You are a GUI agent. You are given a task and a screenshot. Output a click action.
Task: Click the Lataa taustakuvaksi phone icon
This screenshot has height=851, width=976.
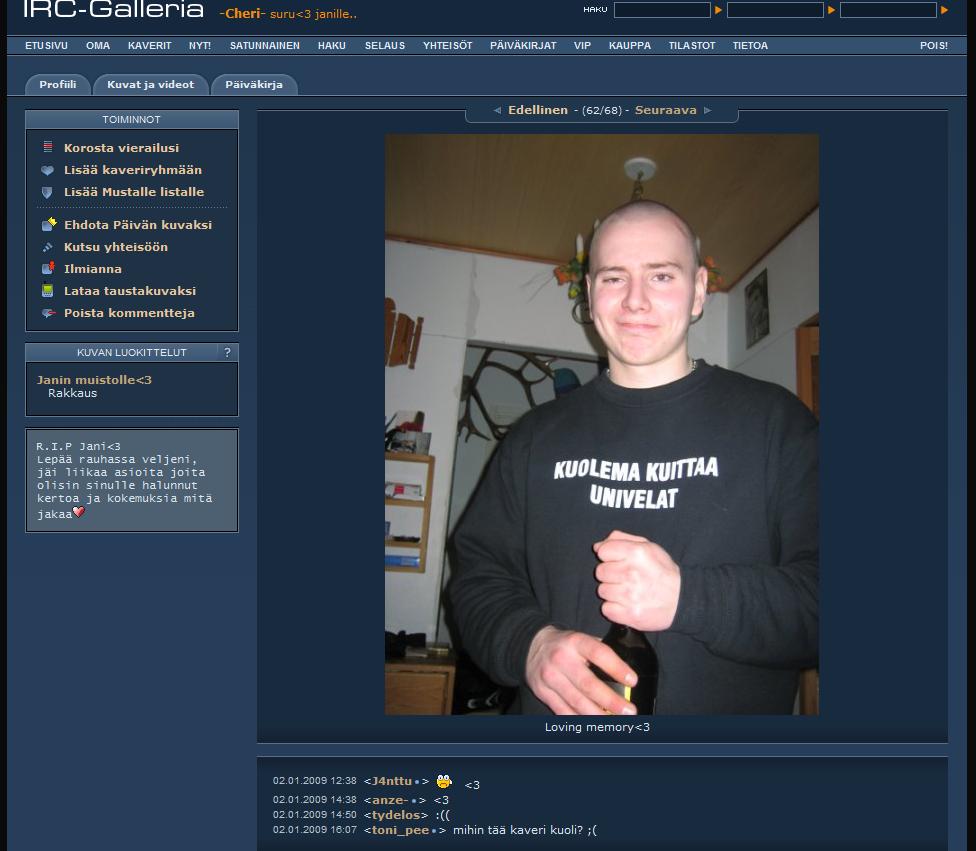(x=47, y=291)
